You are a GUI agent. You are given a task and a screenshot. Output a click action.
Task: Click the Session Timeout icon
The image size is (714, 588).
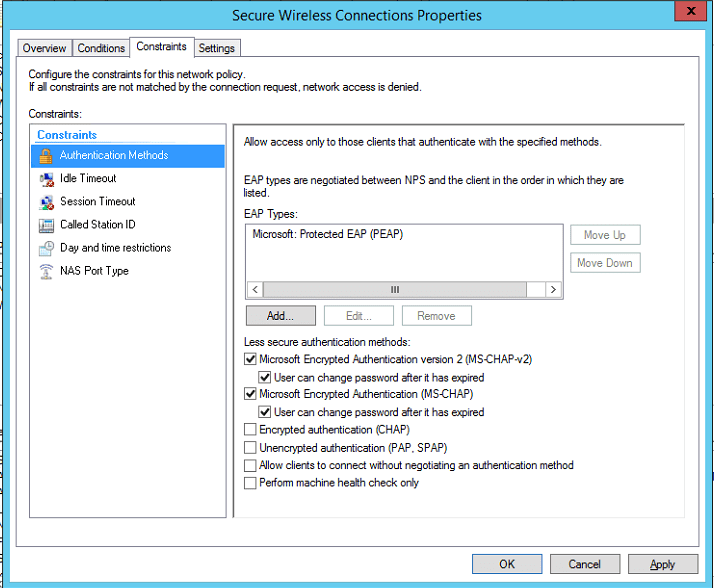46,202
